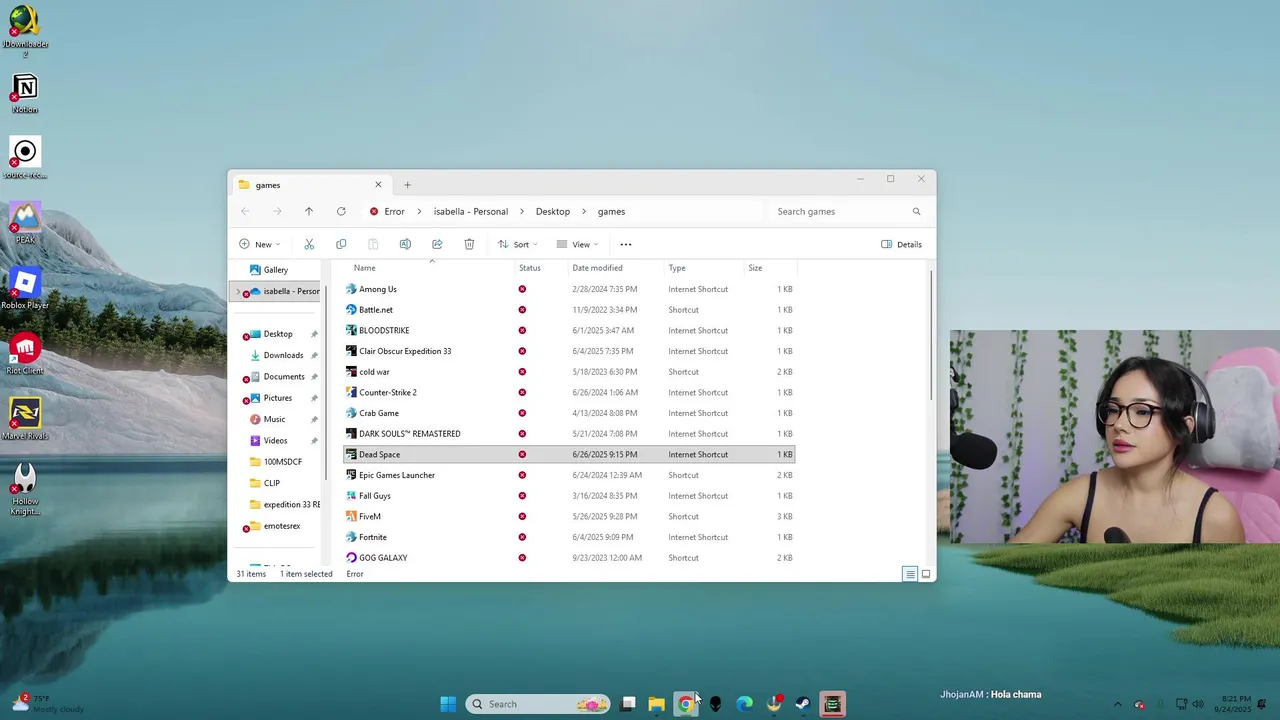Screen dimensions: 1280x720
Task: Open Microsoft Edge from the taskbar
Action: point(745,704)
